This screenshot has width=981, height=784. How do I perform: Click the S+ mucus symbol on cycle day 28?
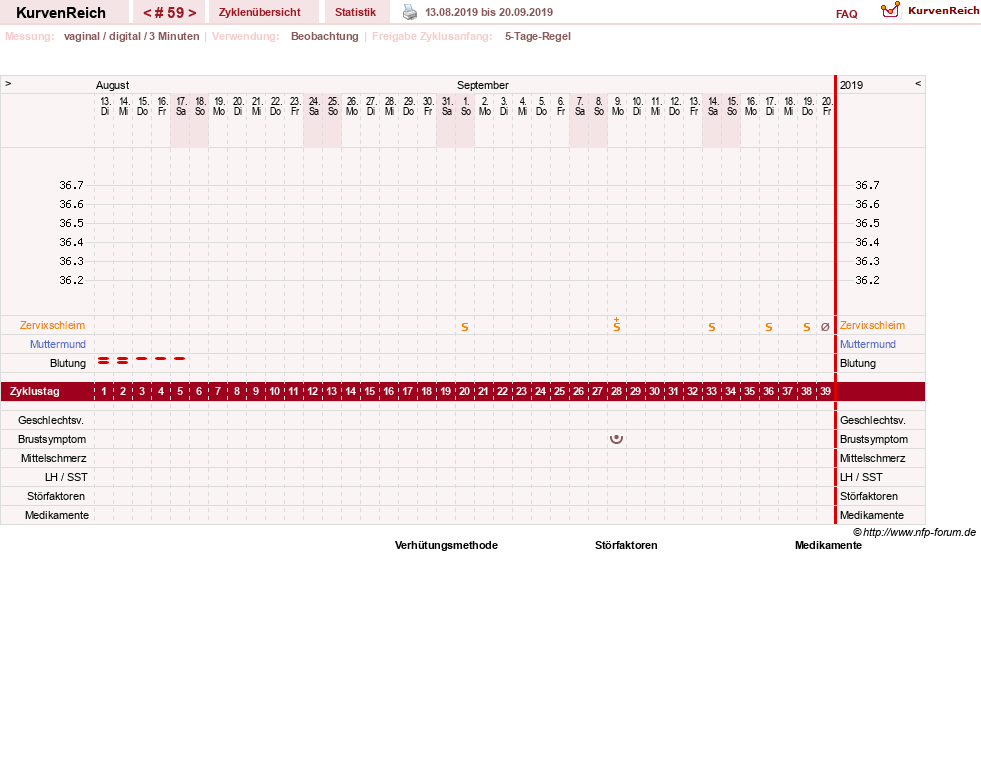[x=617, y=325]
